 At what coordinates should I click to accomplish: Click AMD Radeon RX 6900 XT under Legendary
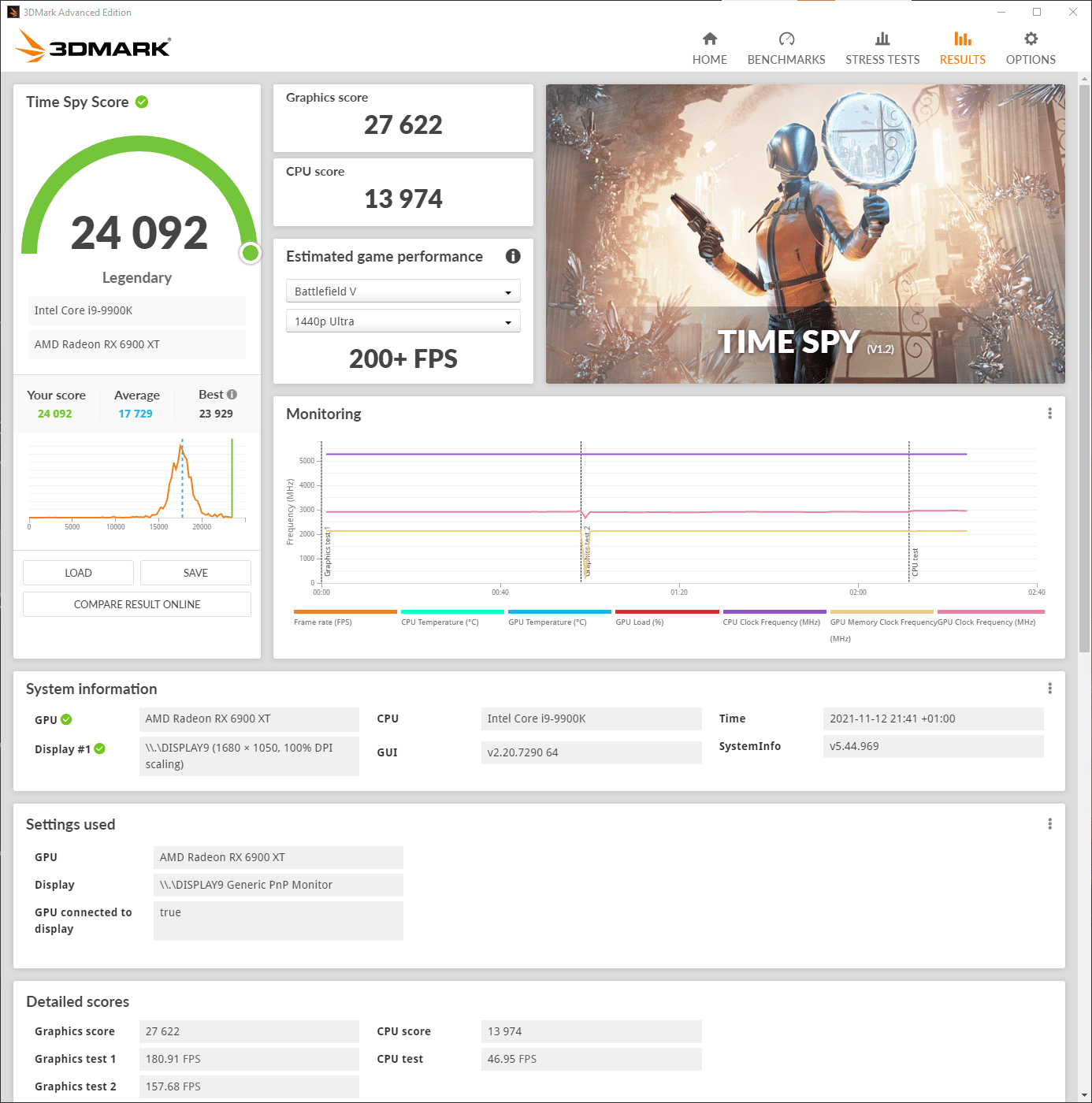(x=137, y=344)
